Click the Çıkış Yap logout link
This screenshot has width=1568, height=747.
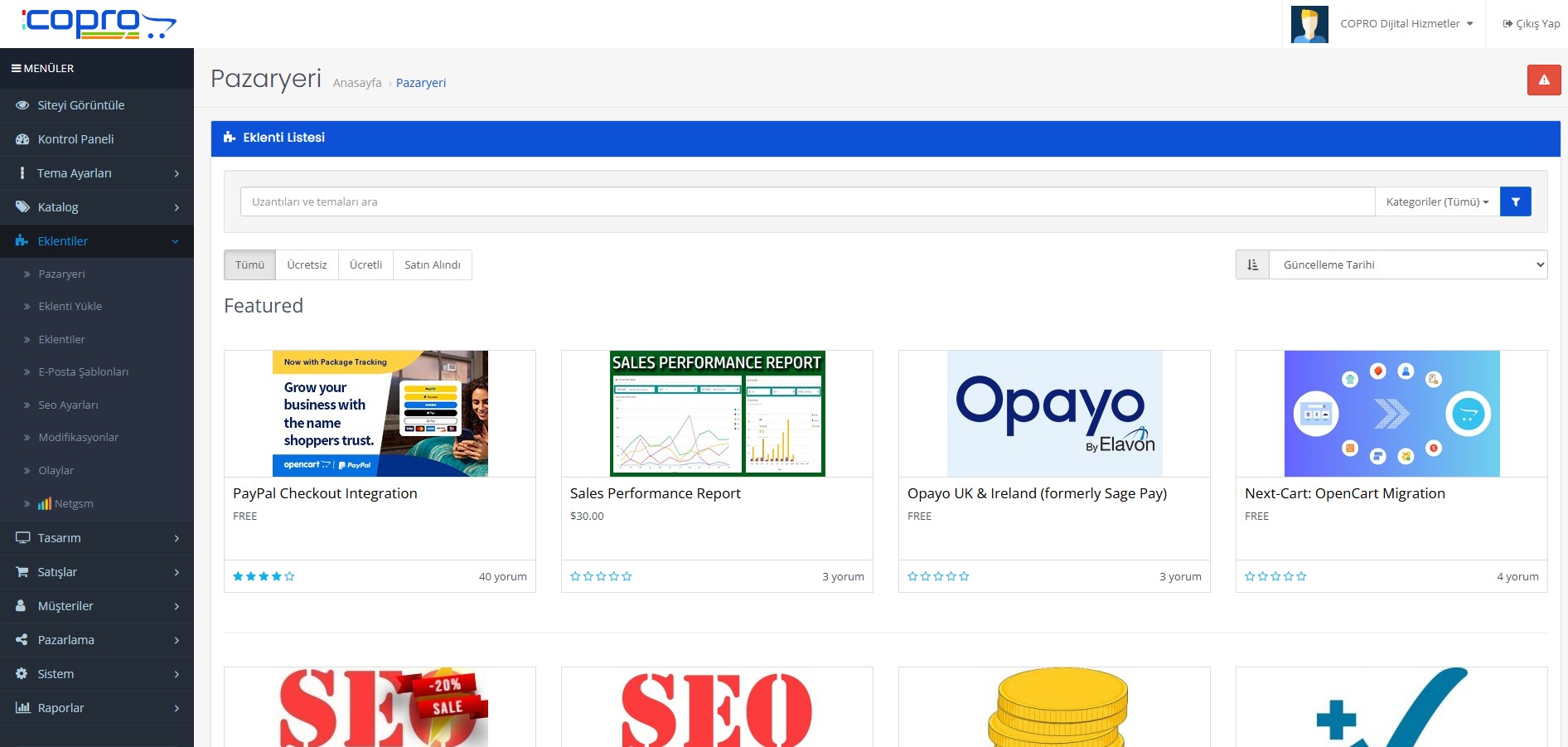click(x=1531, y=24)
